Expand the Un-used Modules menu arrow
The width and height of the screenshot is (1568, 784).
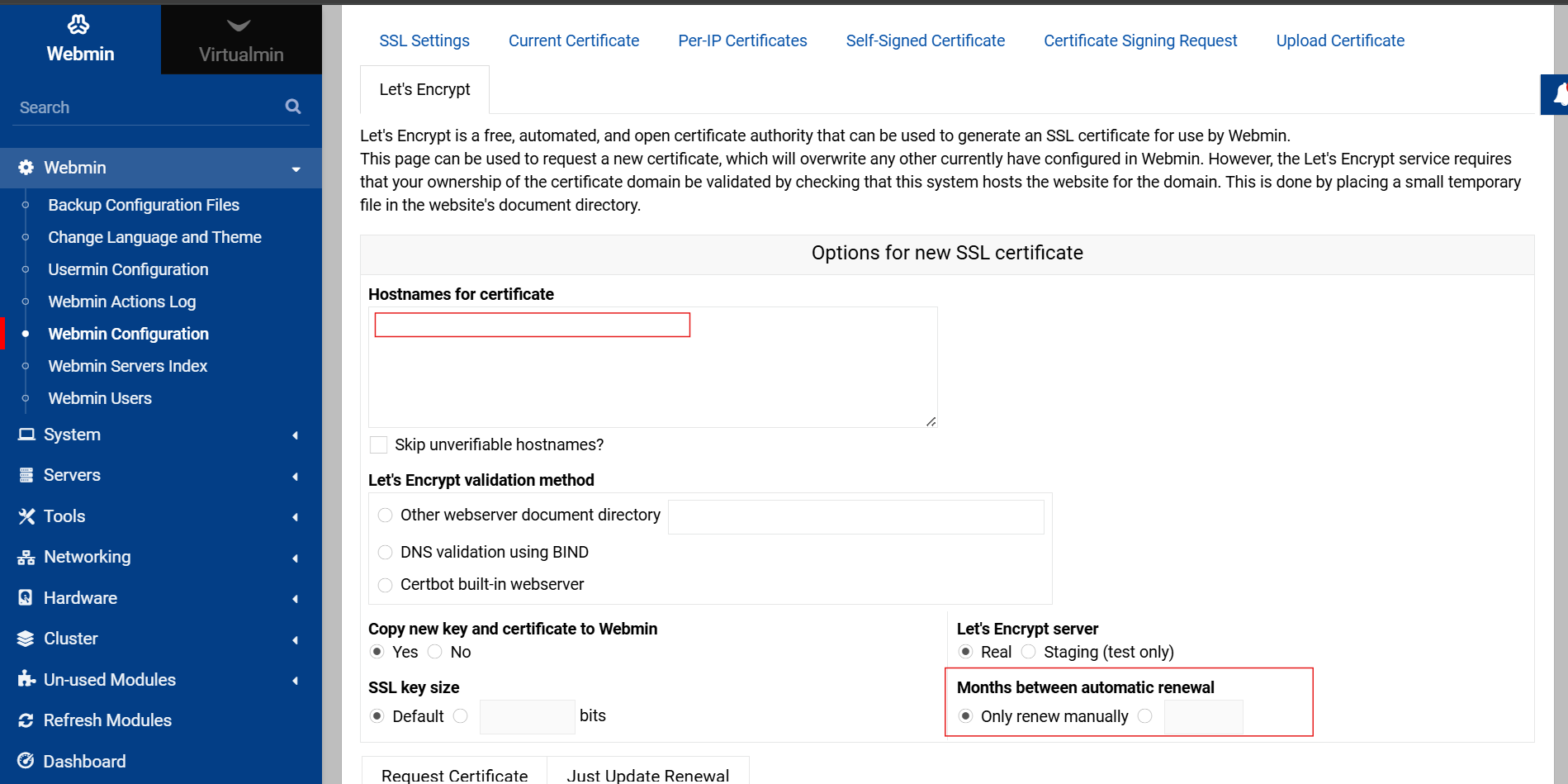pyautogui.click(x=295, y=681)
